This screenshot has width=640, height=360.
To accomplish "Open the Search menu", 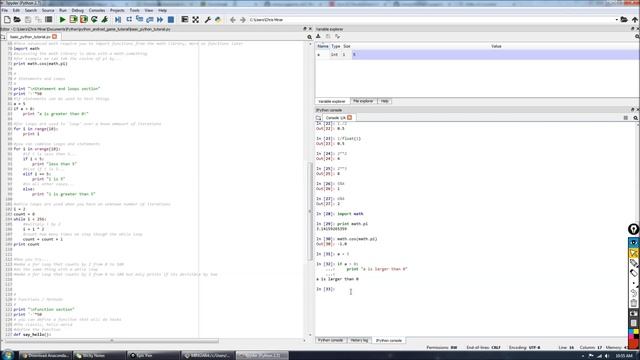I will tap(31, 10).
